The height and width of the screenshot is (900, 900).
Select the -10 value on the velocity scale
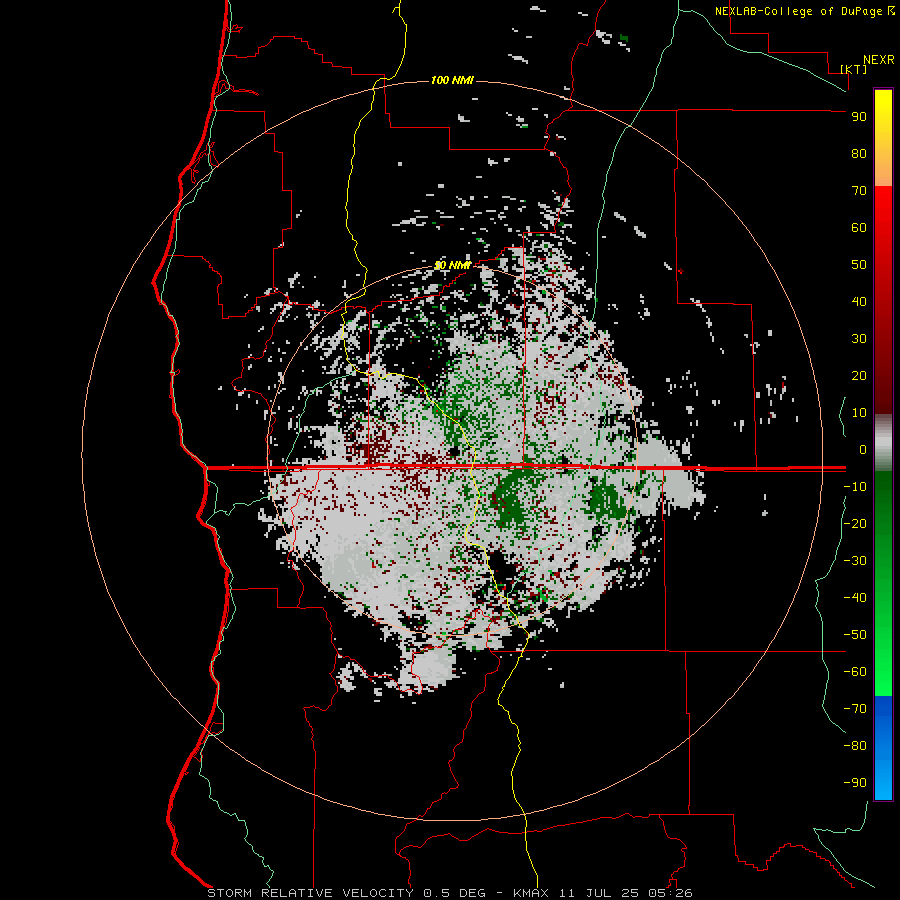[855, 487]
